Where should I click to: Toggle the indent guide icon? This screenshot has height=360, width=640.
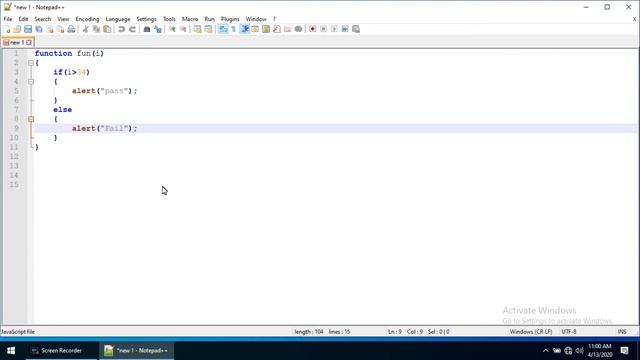coord(244,29)
